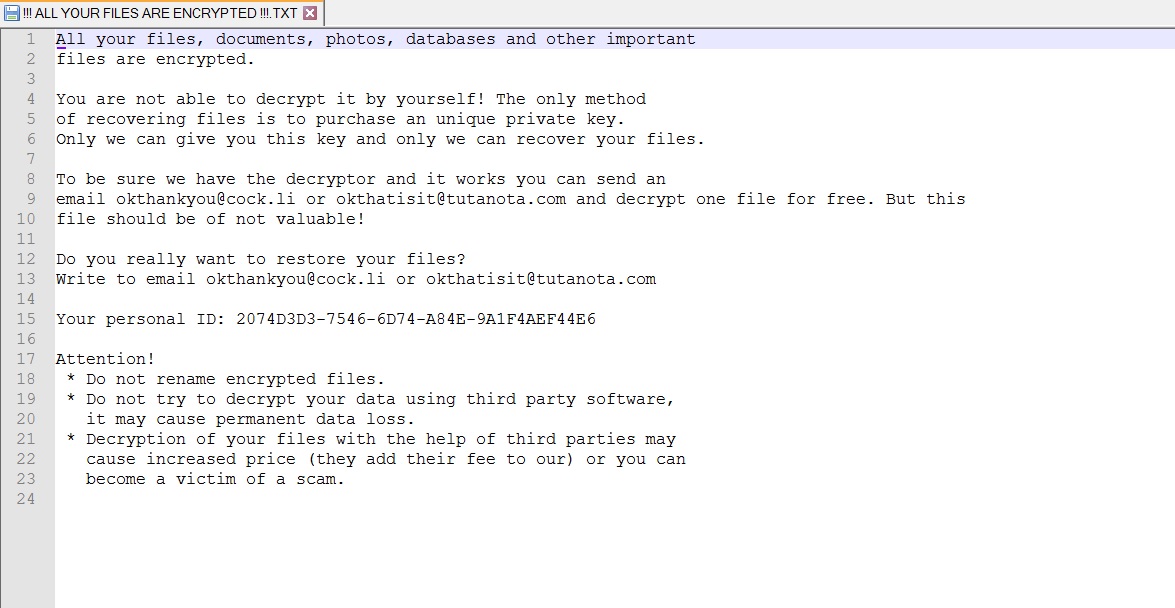Click okthankyou@cock.li on line 13
Screen dimensions: 1175x608
coord(295,279)
